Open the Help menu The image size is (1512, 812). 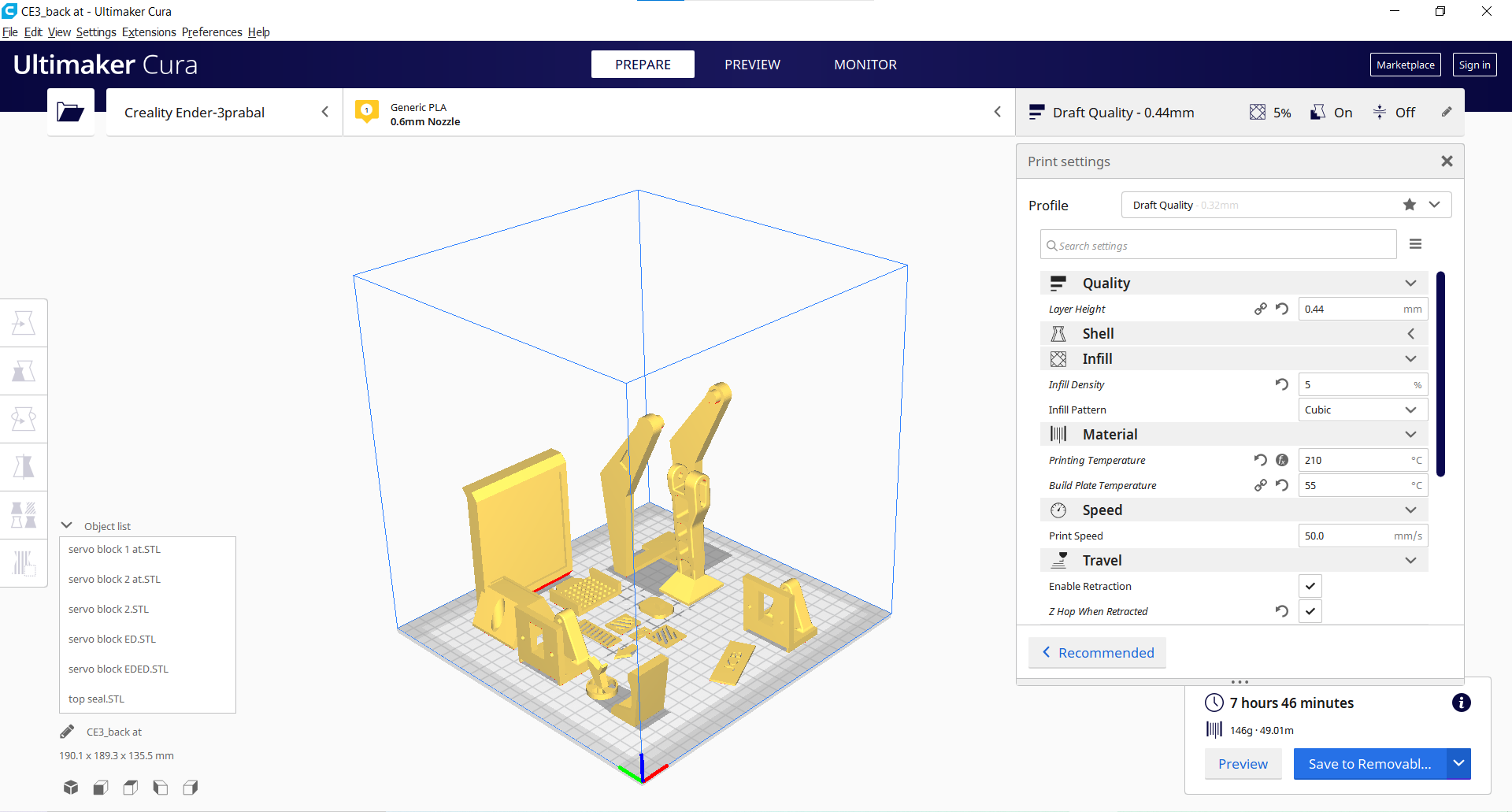pos(258,32)
